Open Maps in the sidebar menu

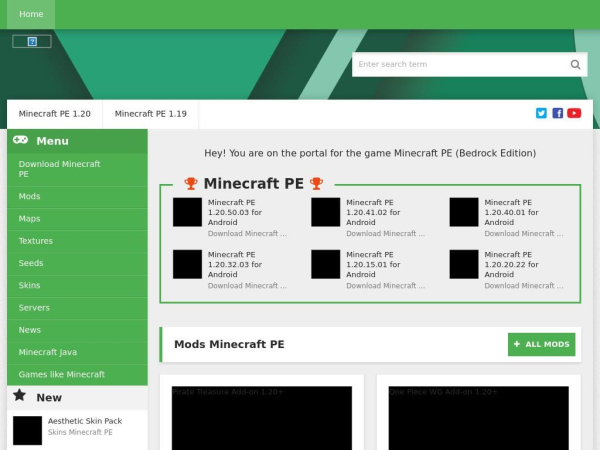[x=77, y=219]
